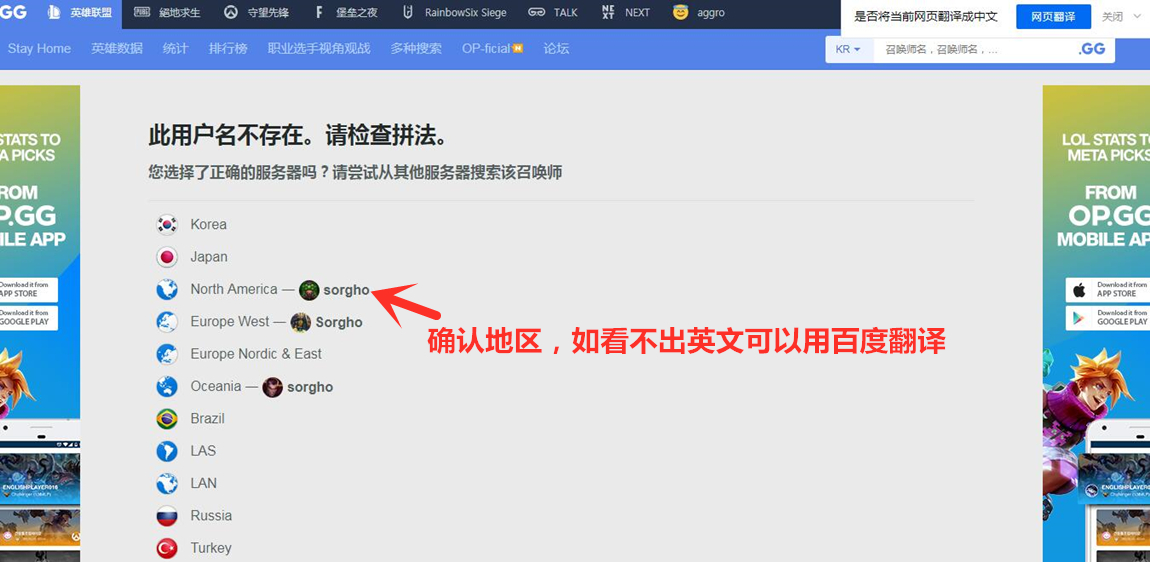
Task: Open the 排行榜 leaderboard menu
Action: pyautogui.click(x=228, y=48)
